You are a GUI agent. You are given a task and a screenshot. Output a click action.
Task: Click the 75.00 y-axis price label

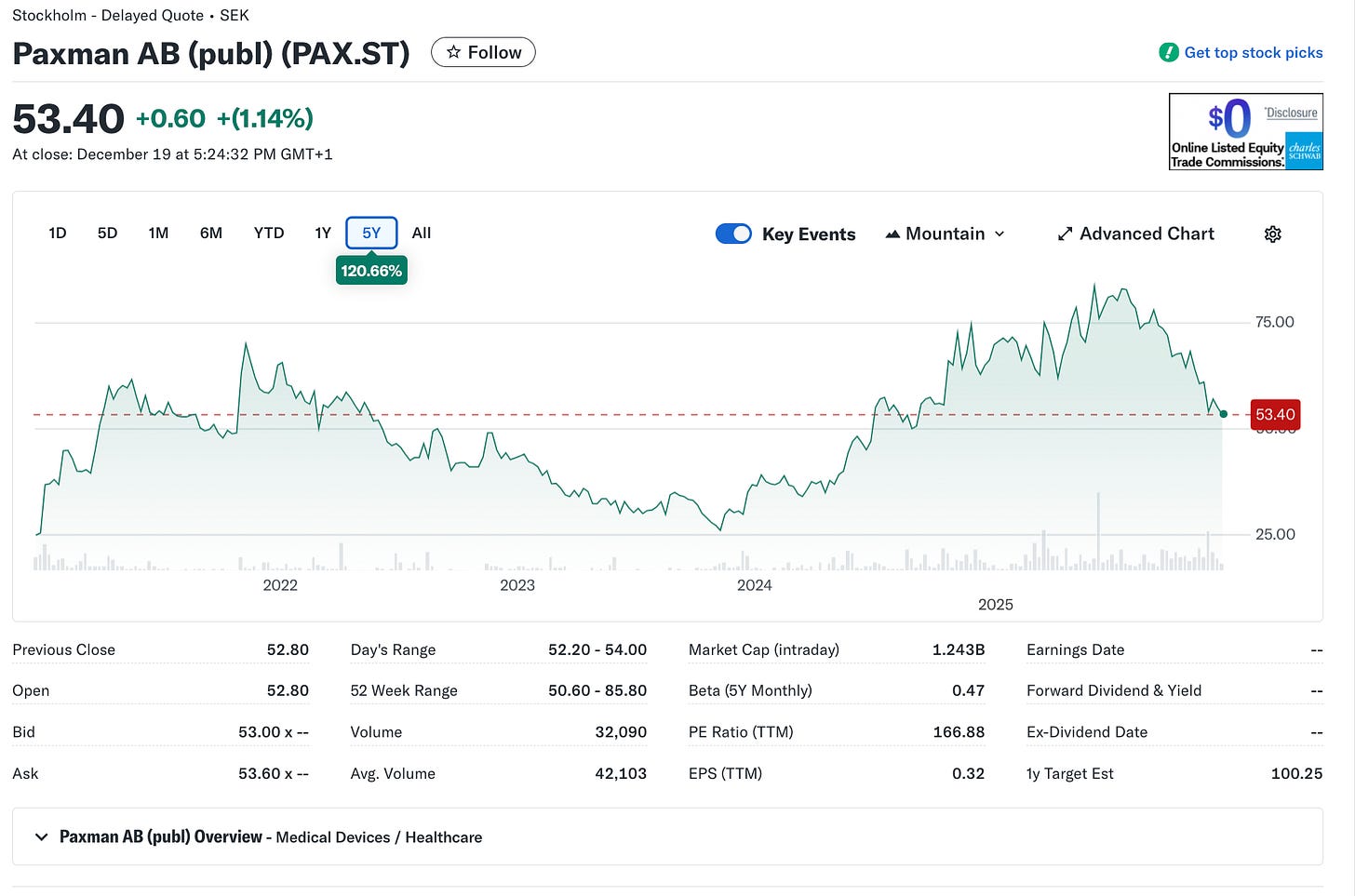1275,322
